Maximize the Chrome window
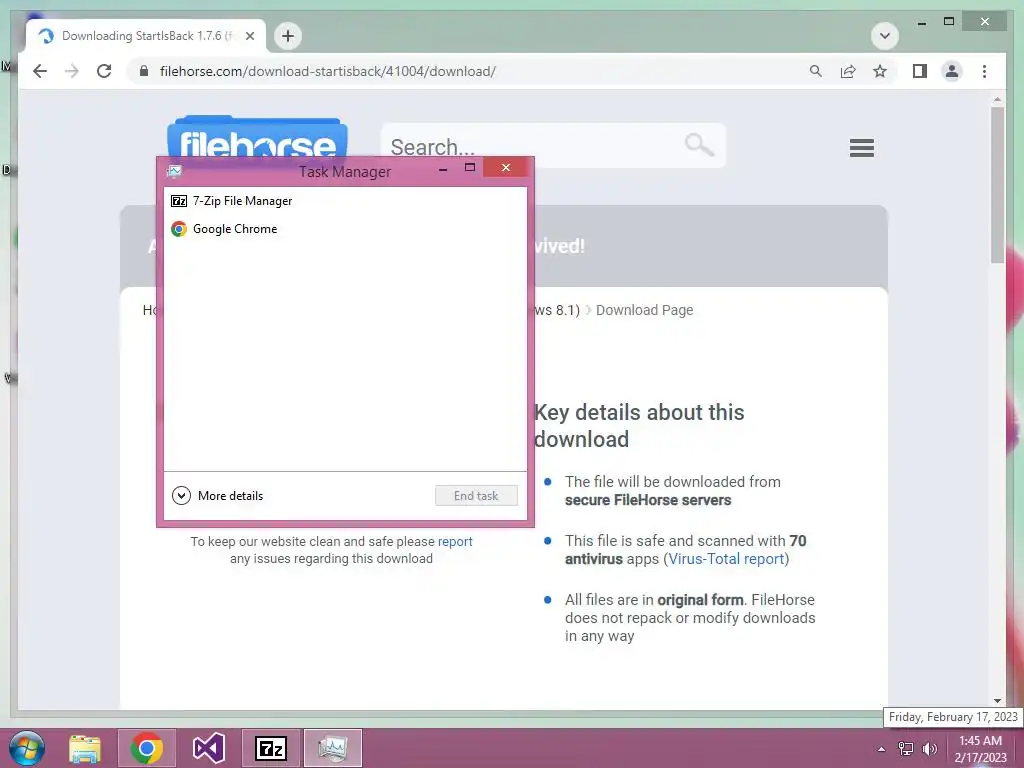1024x768 pixels. [949, 22]
